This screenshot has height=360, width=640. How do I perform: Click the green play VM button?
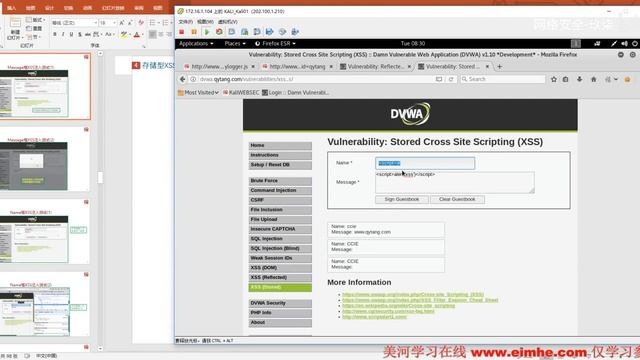click(x=207, y=32)
